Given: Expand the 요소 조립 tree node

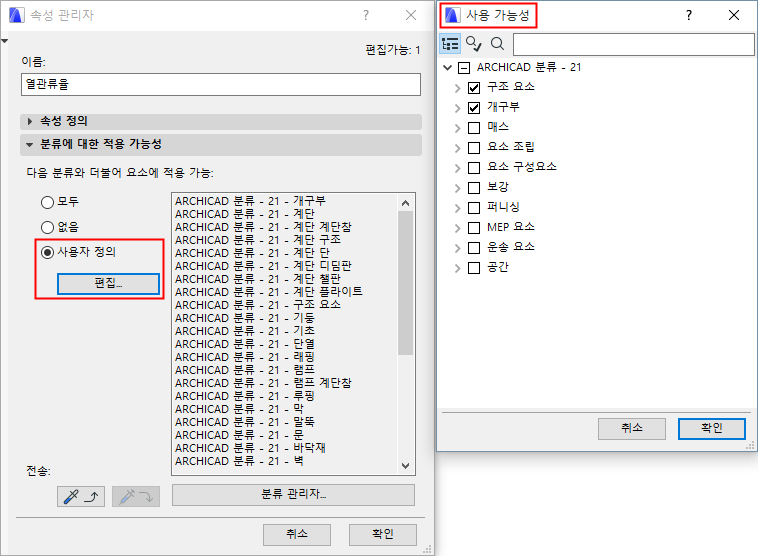Looking at the screenshot, I should click(x=457, y=147).
